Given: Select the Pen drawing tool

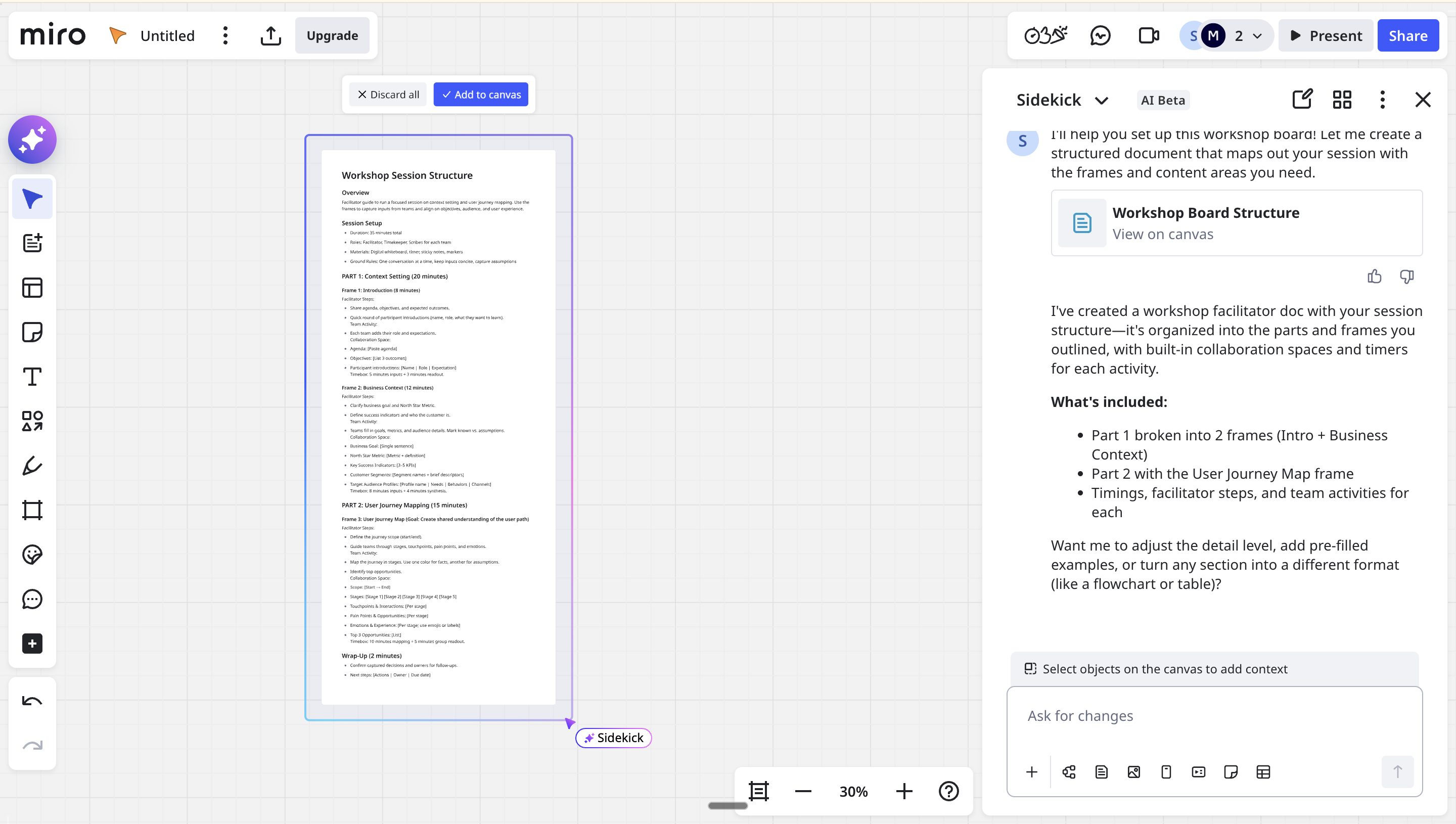Looking at the screenshot, I should 32,466.
